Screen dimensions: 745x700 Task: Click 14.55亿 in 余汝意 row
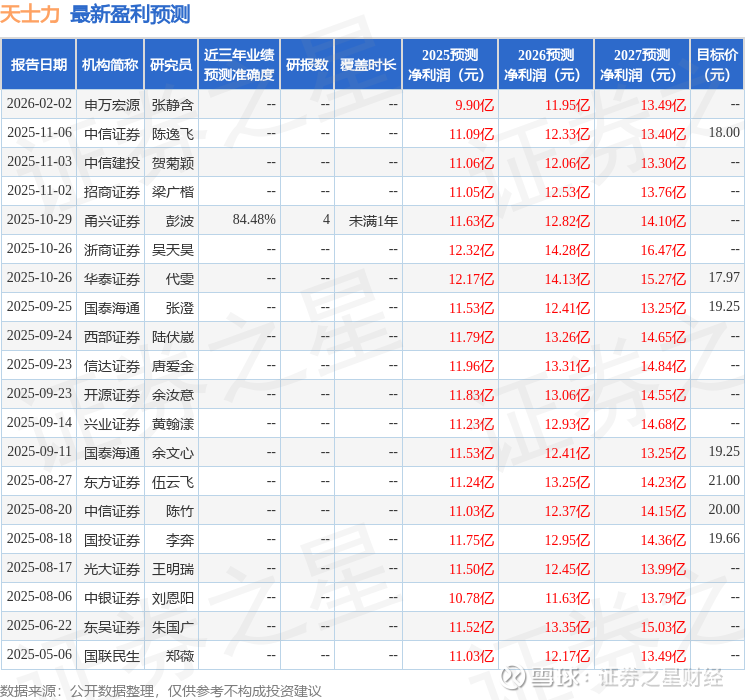[663, 395]
